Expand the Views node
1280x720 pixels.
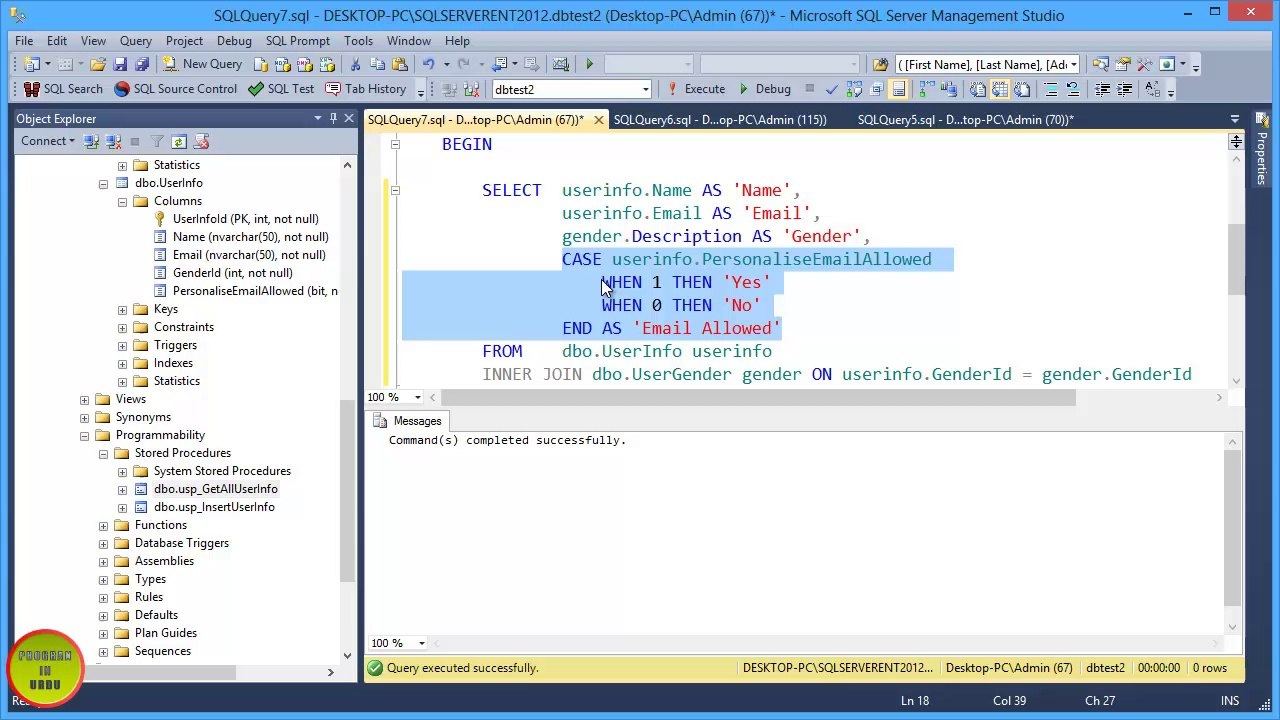click(x=84, y=399)
